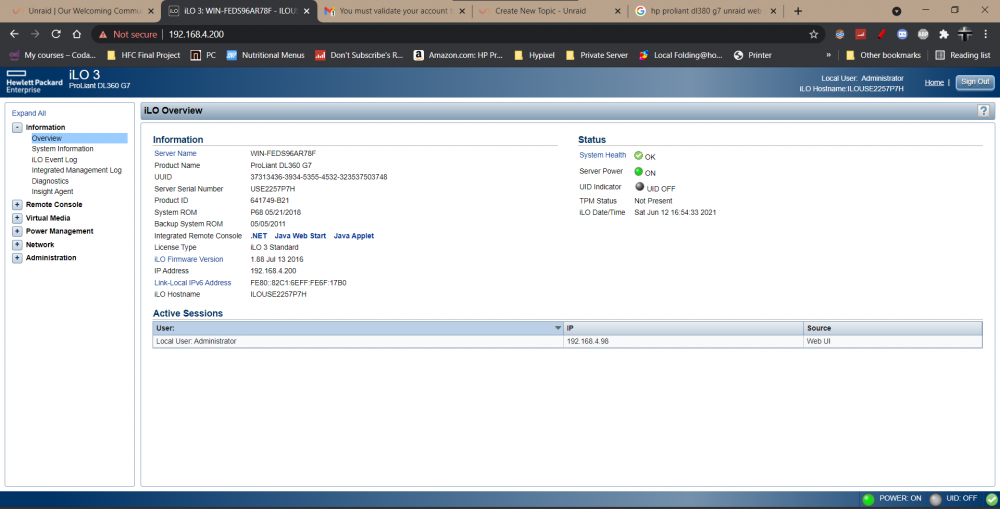Go to the browser home icon
Viewport: 1000px width, 509px height.
coord(77,34)
